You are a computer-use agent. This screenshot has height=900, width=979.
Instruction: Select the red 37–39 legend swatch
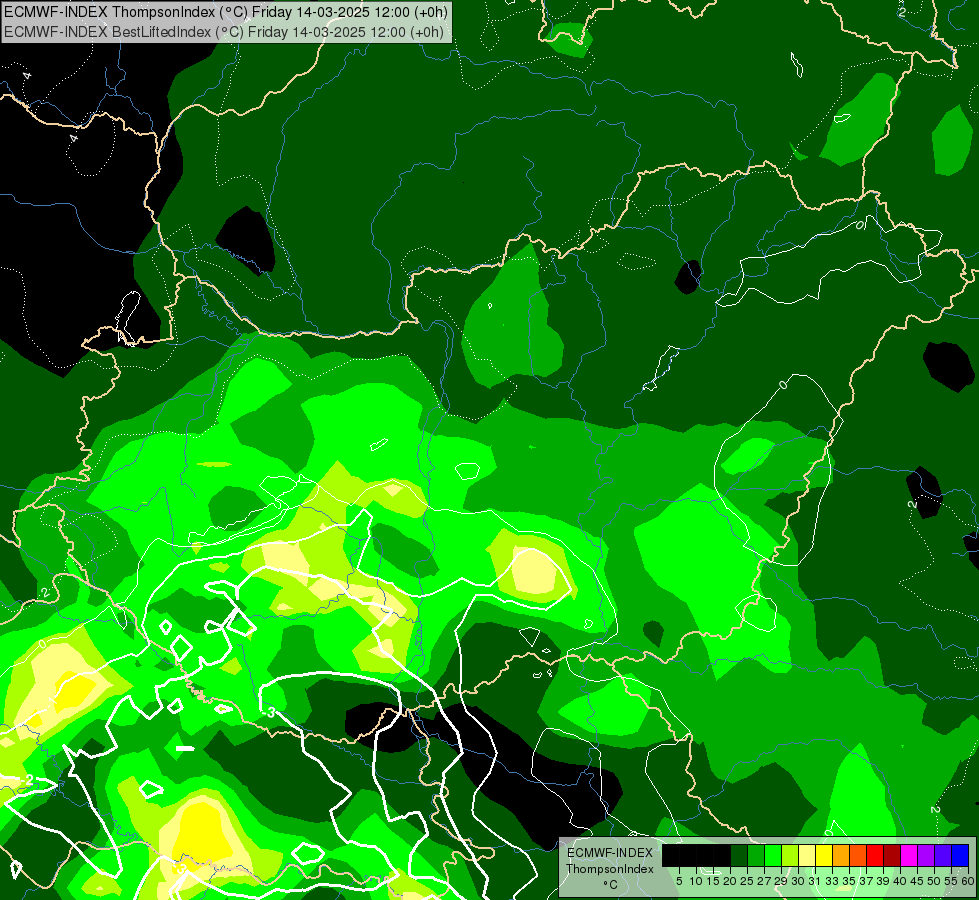pos(875,855)
